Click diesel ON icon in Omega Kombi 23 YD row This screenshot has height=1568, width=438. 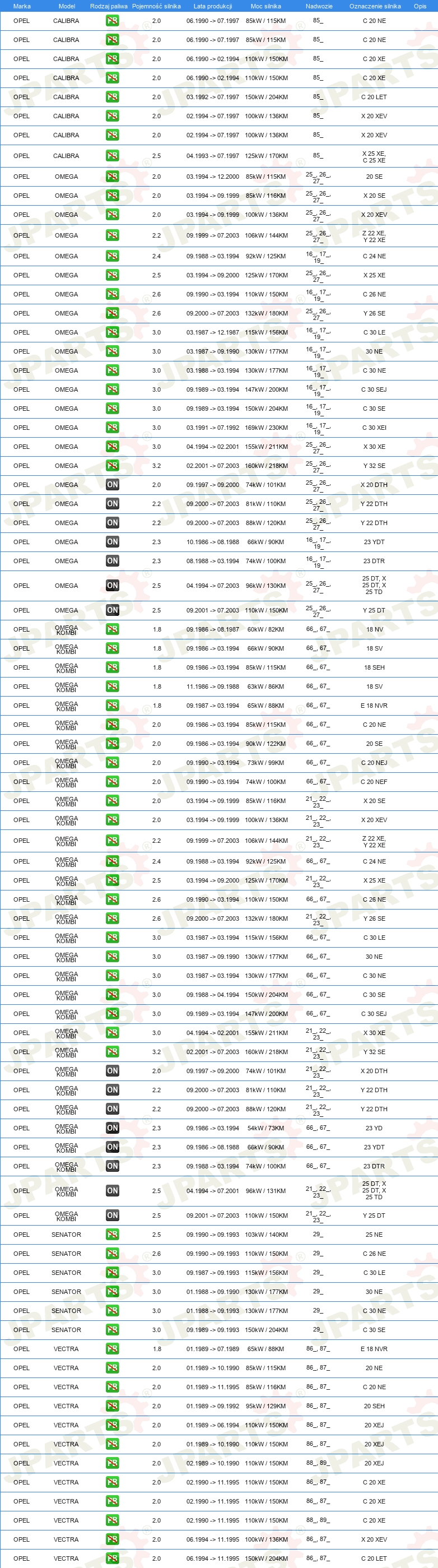[x=113, y=1128]
